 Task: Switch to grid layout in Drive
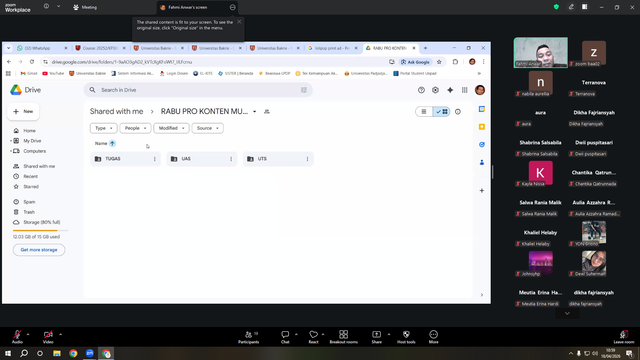[442, 111]
